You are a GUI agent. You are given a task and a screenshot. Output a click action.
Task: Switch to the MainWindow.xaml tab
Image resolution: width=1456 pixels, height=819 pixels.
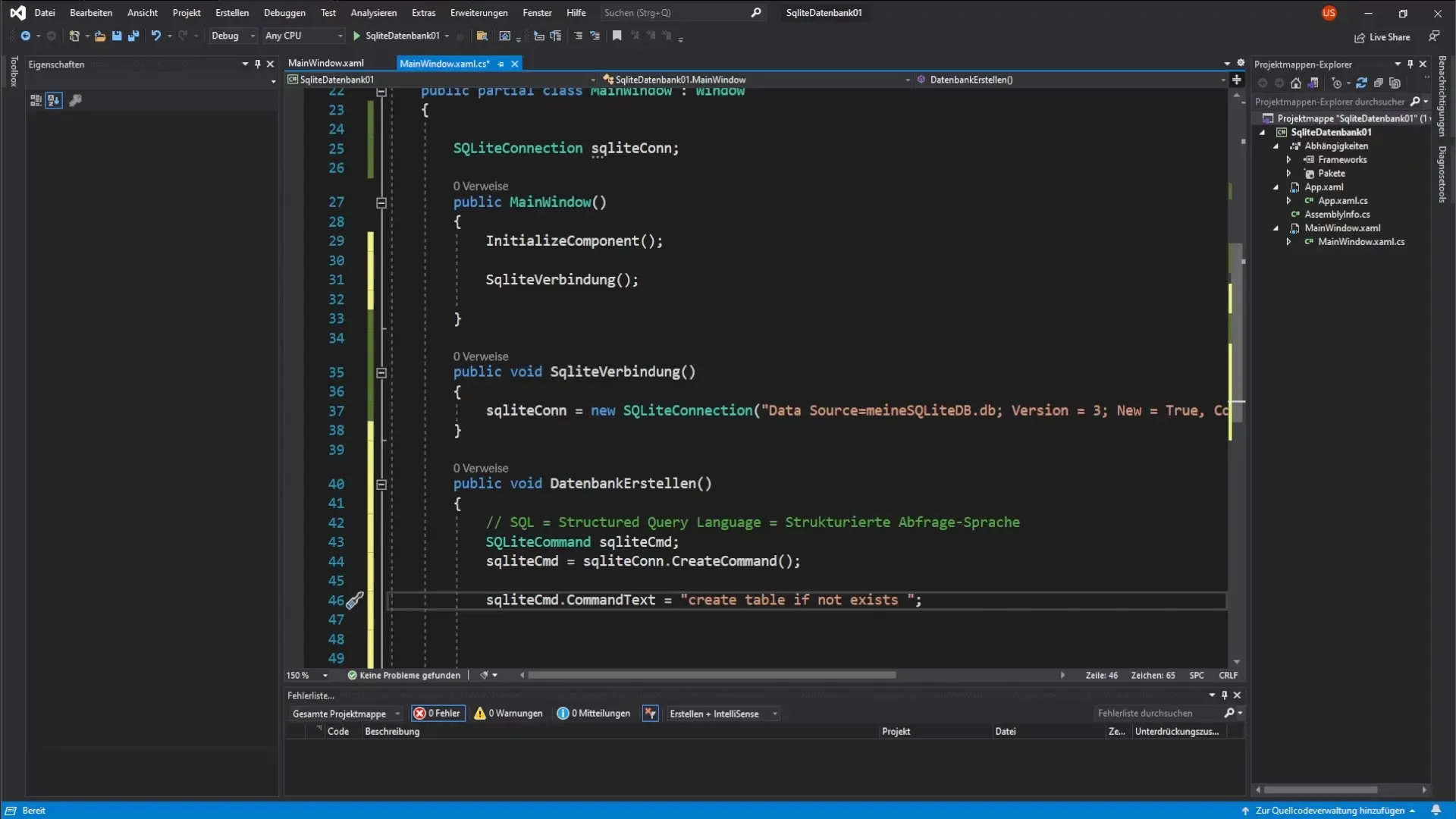pos(325,64)
